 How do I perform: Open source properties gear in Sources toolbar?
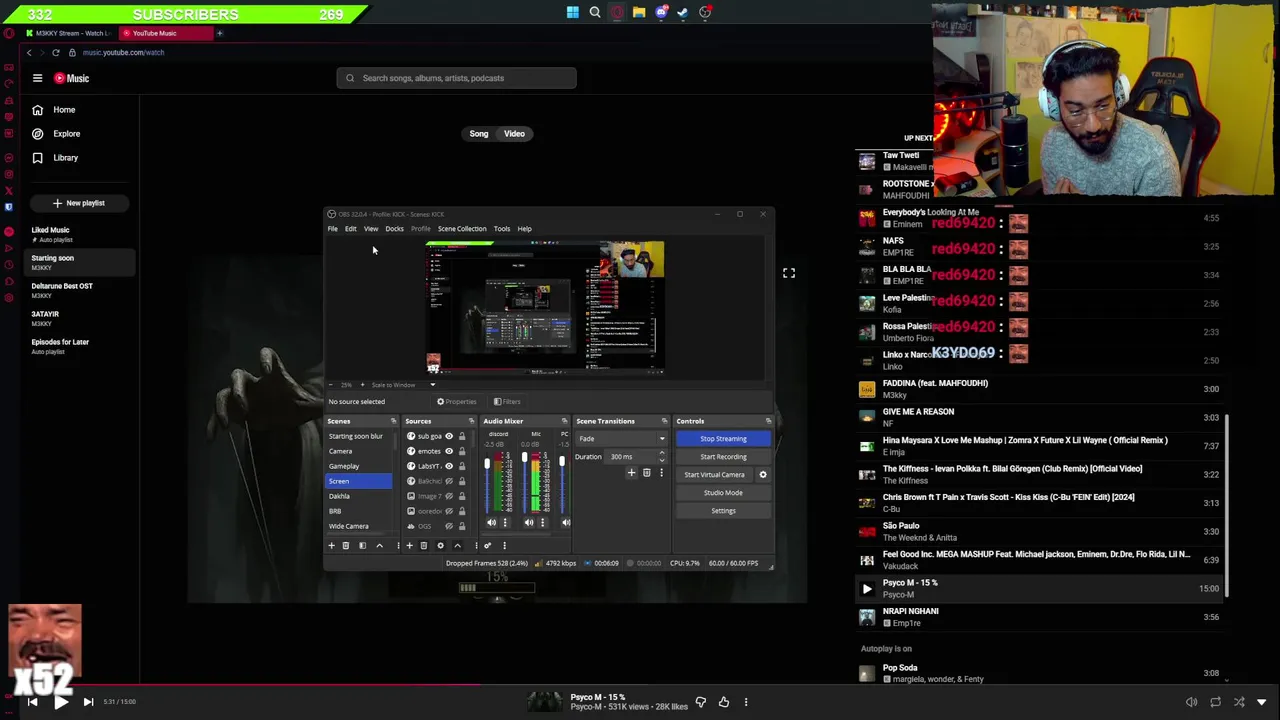pyautogui.click(x=440, y=545)
